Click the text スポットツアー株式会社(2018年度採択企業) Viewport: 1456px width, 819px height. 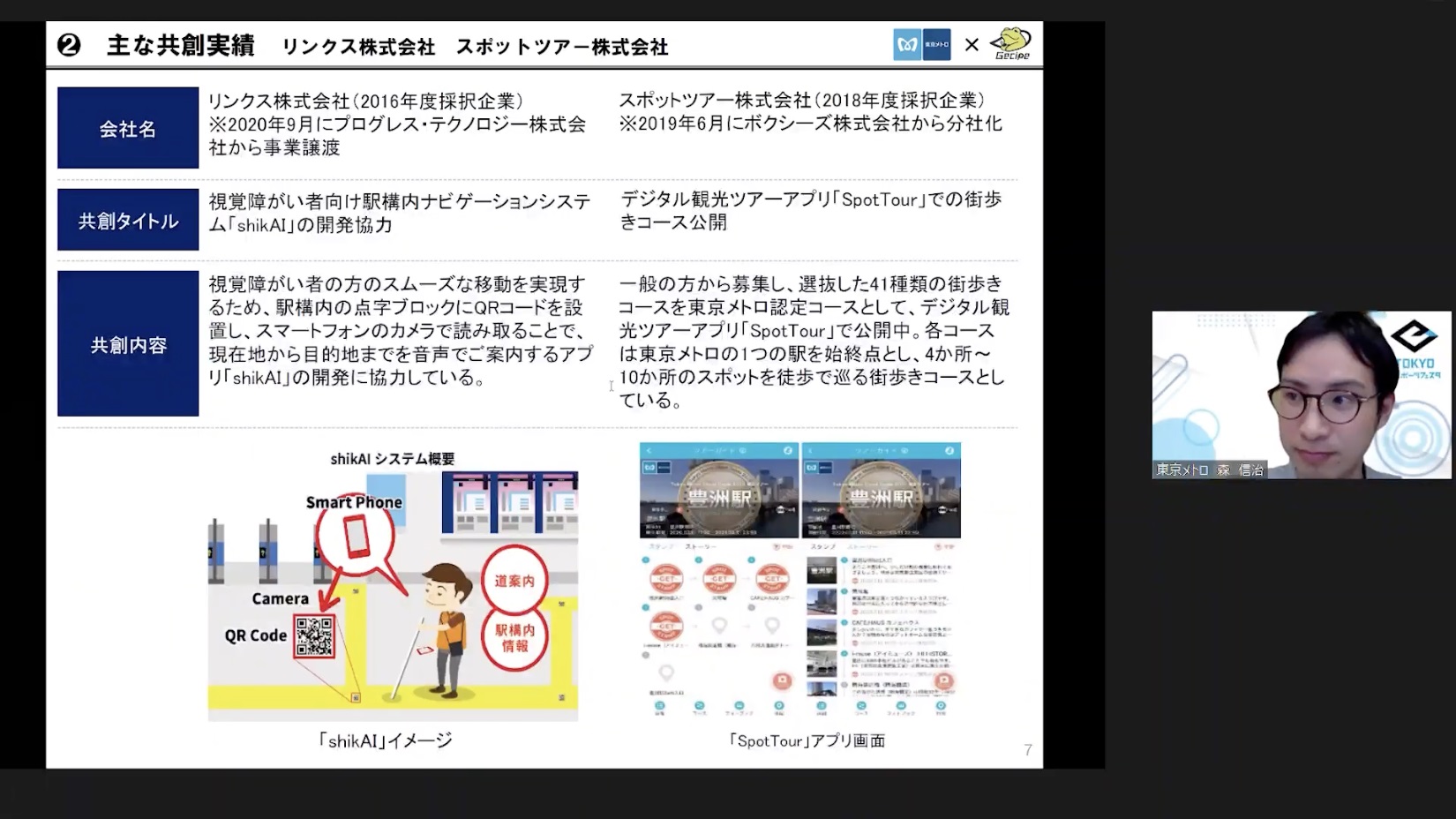click(x=802, y=100)
